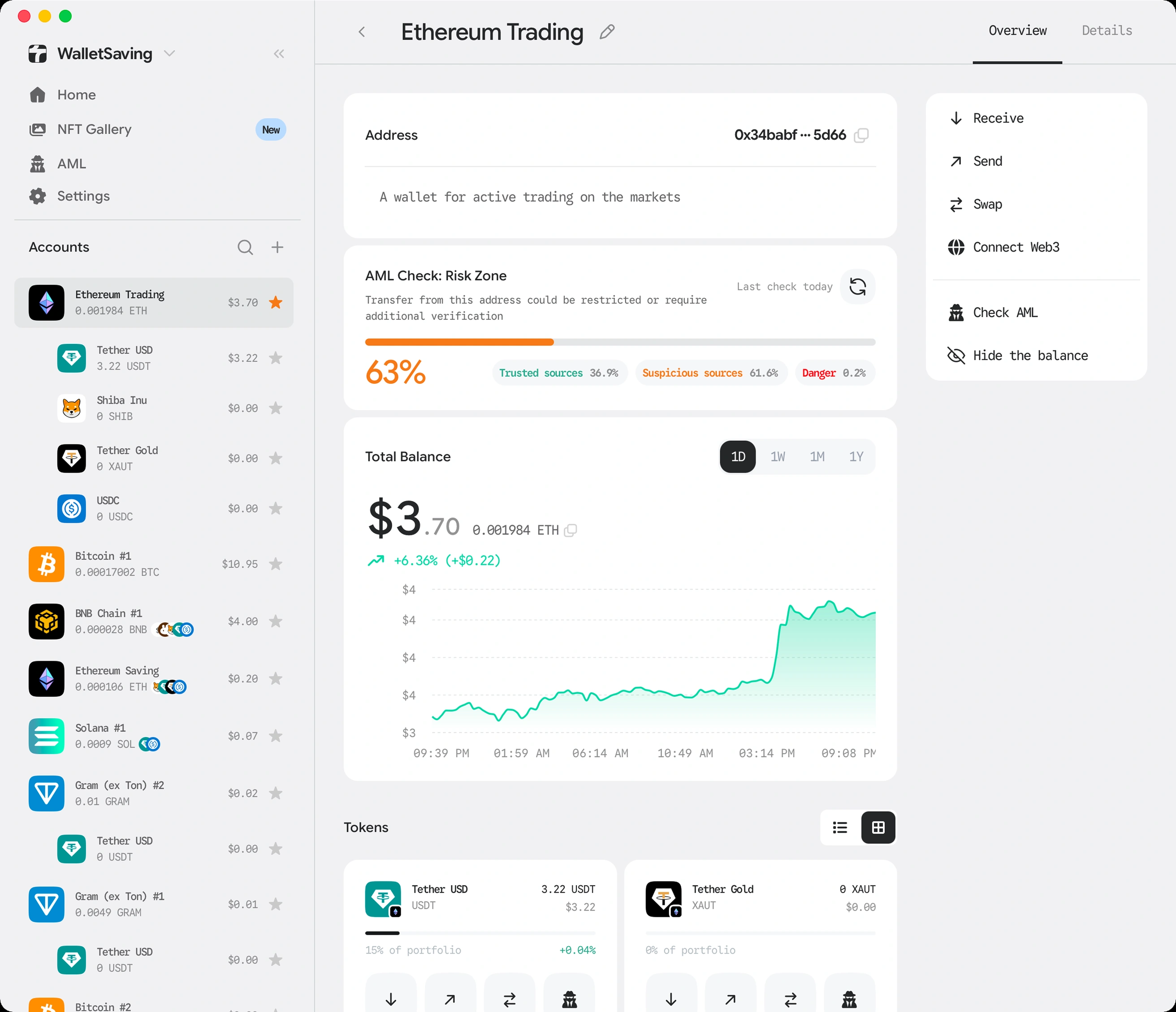The image size is (1176, 1012).
Task: Click Tether USD portfolio share bar
Action: (480, 933)
